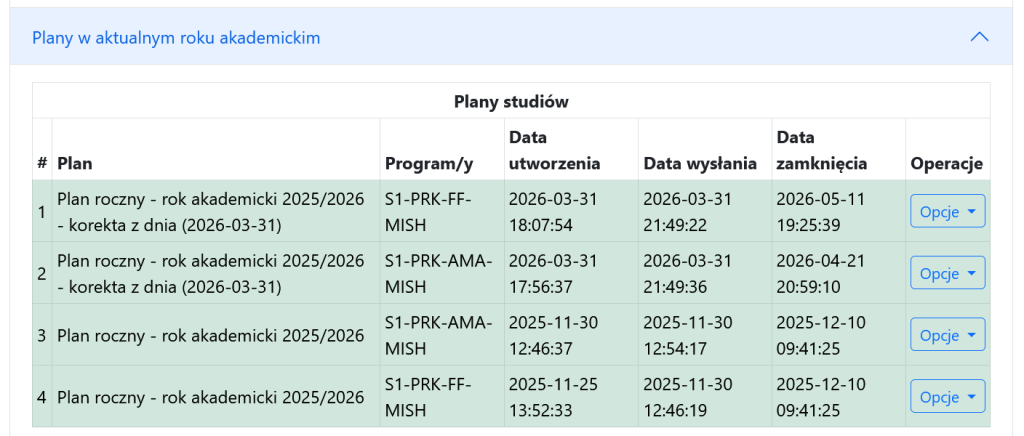Click the closing date 2026-05-11 19:25:39
1024x436 pixels.
click(x=820, y=212)
